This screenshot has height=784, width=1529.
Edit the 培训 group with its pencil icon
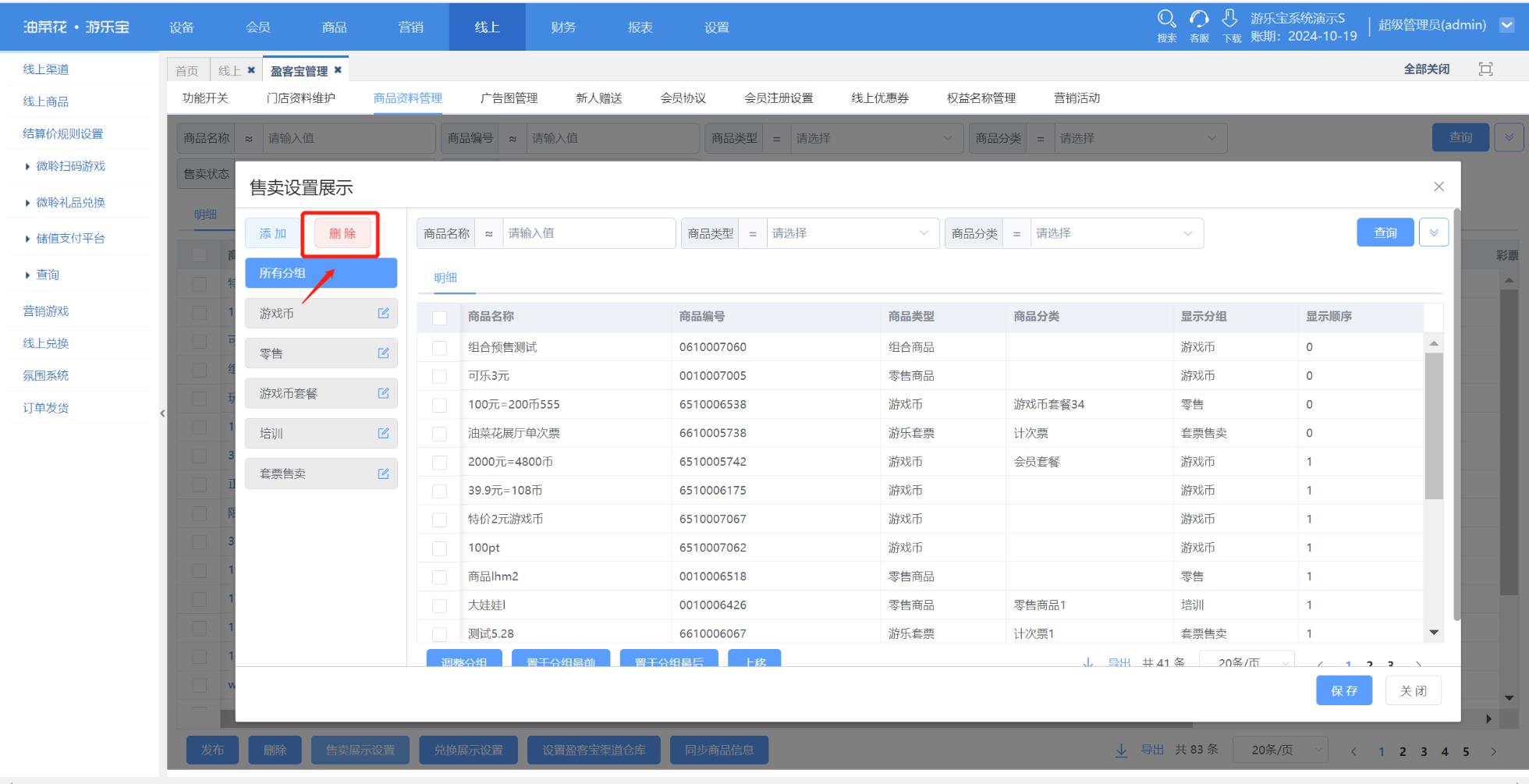click(x=383, y=433)
